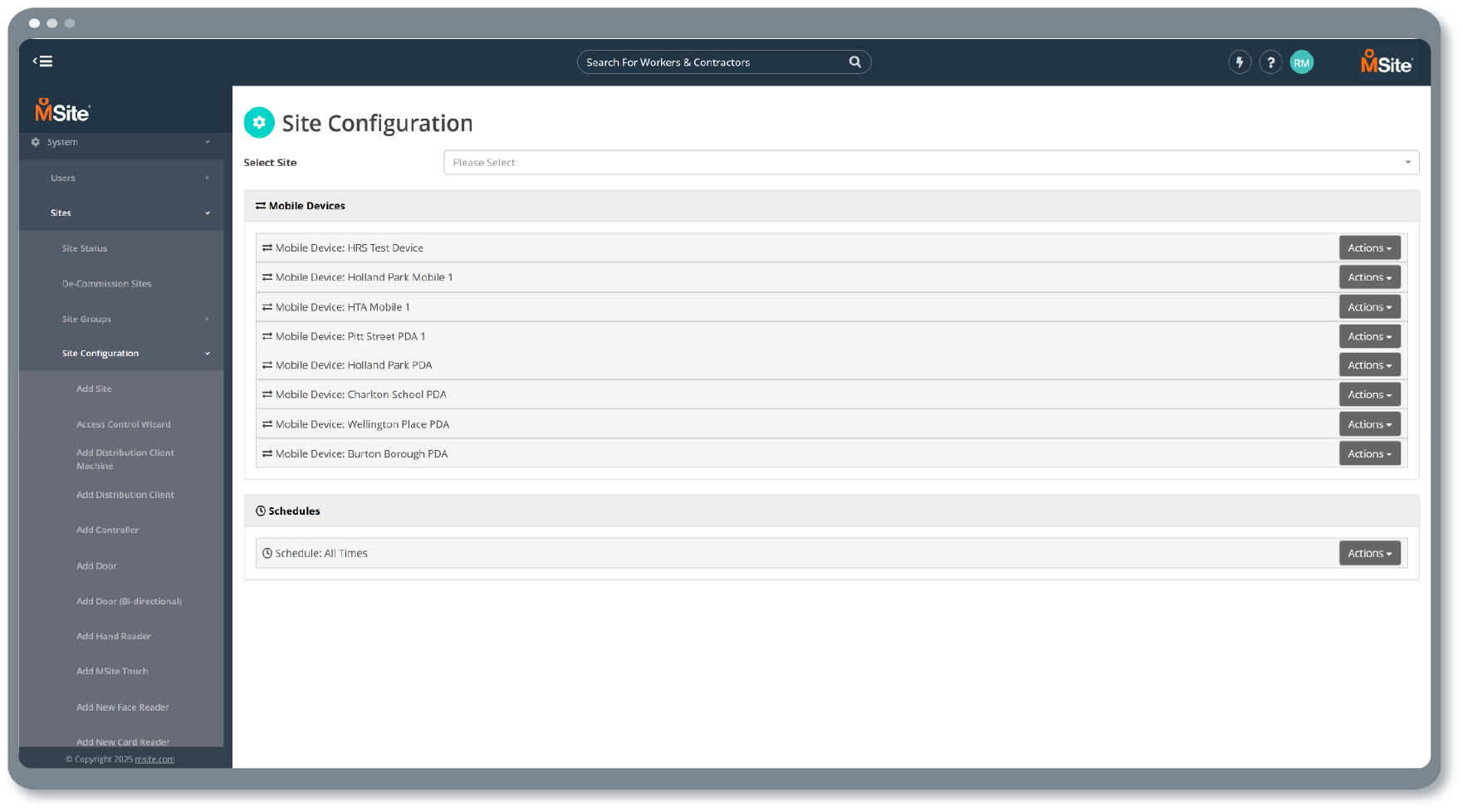Viewport: 1463px width, 812px height.
Task: Open Actions for HRS Test Device
Action: pyautogui.click(x=1369, y=247)
